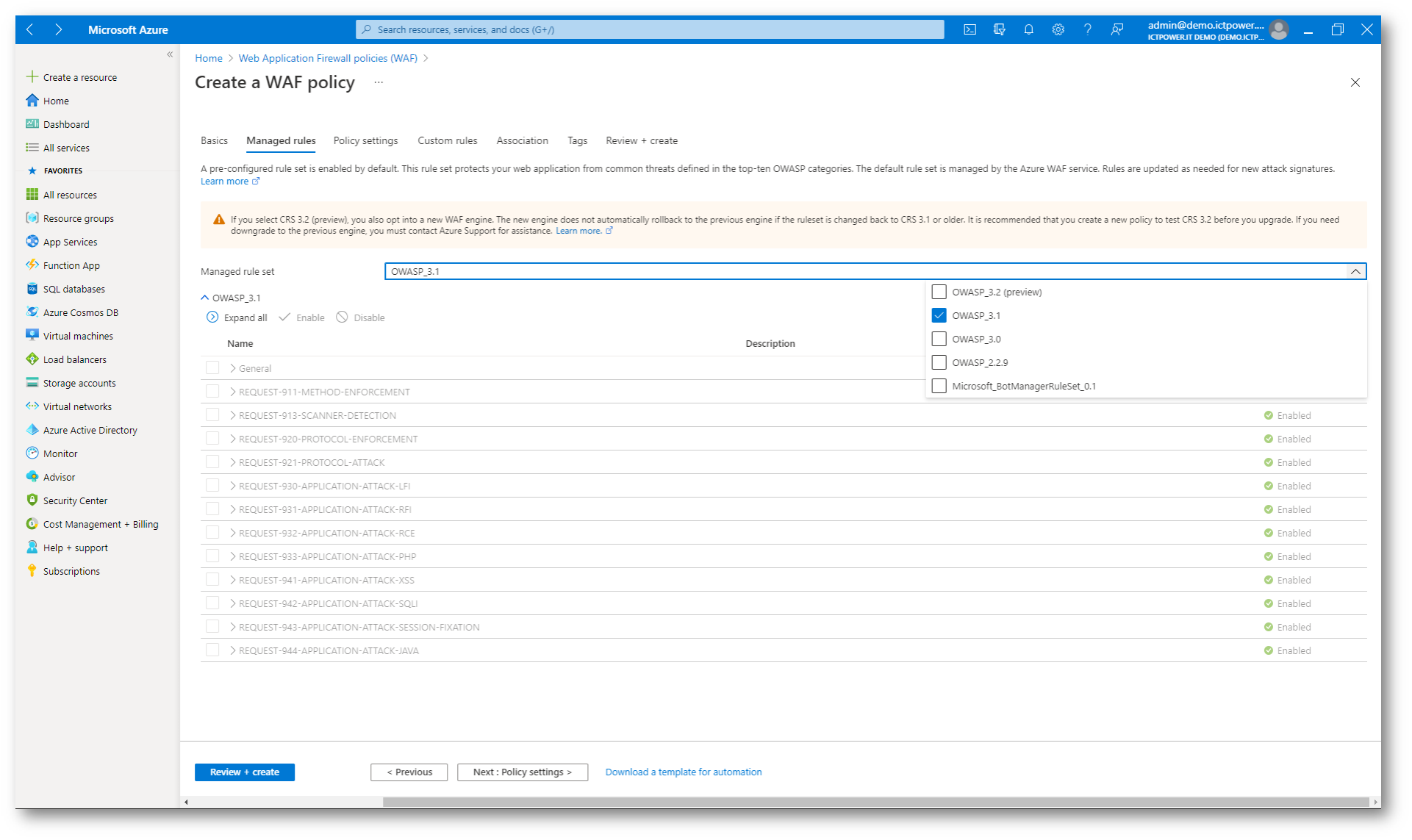Expand REQUEST-944-APPLICATION-ATTACK-JAVA group
The image size is (1412, 840).
pos(232,650)
